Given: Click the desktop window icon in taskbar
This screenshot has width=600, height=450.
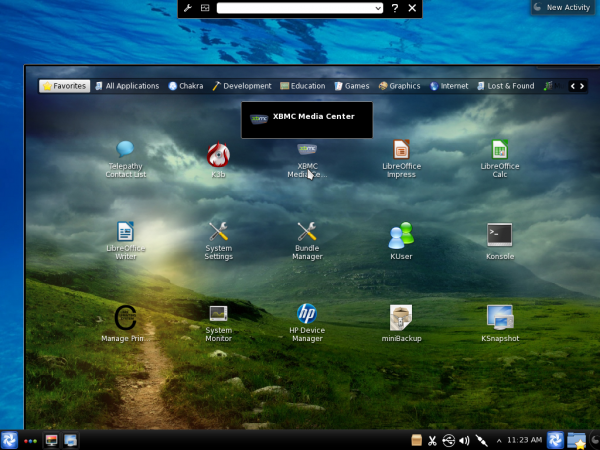Looking at the screenshot, I should [x=70, y=440].
